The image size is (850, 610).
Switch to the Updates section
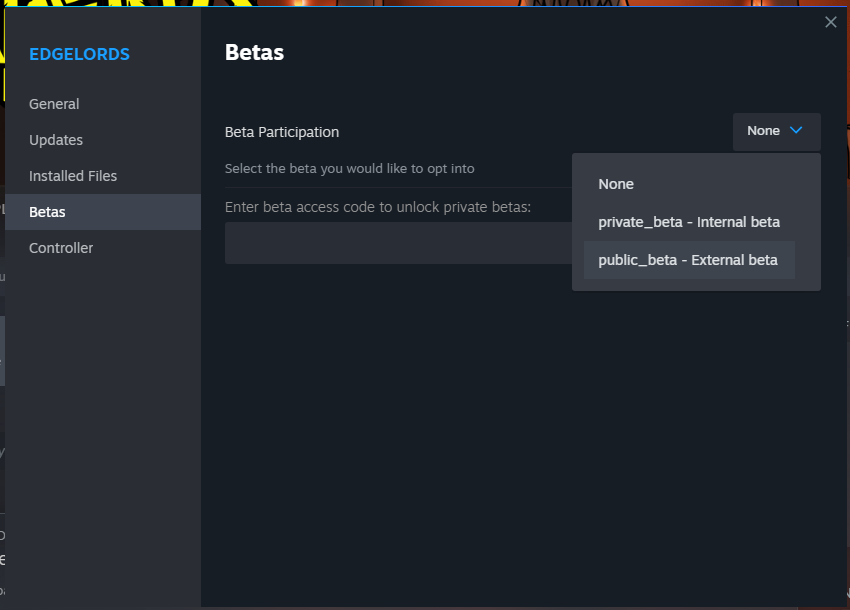[56, 140]
